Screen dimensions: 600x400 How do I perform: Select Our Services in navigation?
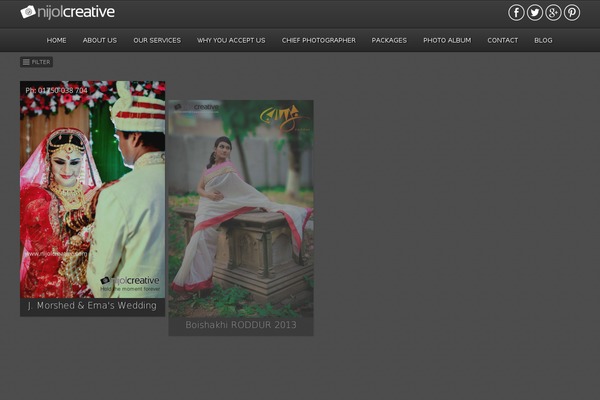pos(157,40)
